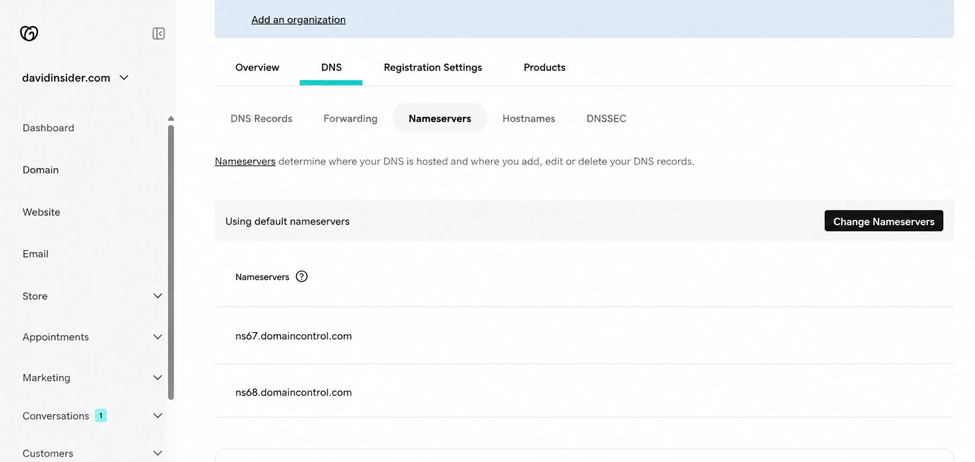The height and width of the screenshot is (462, 975).
Task: Click the Change Nameservers button
Action: 884,221
